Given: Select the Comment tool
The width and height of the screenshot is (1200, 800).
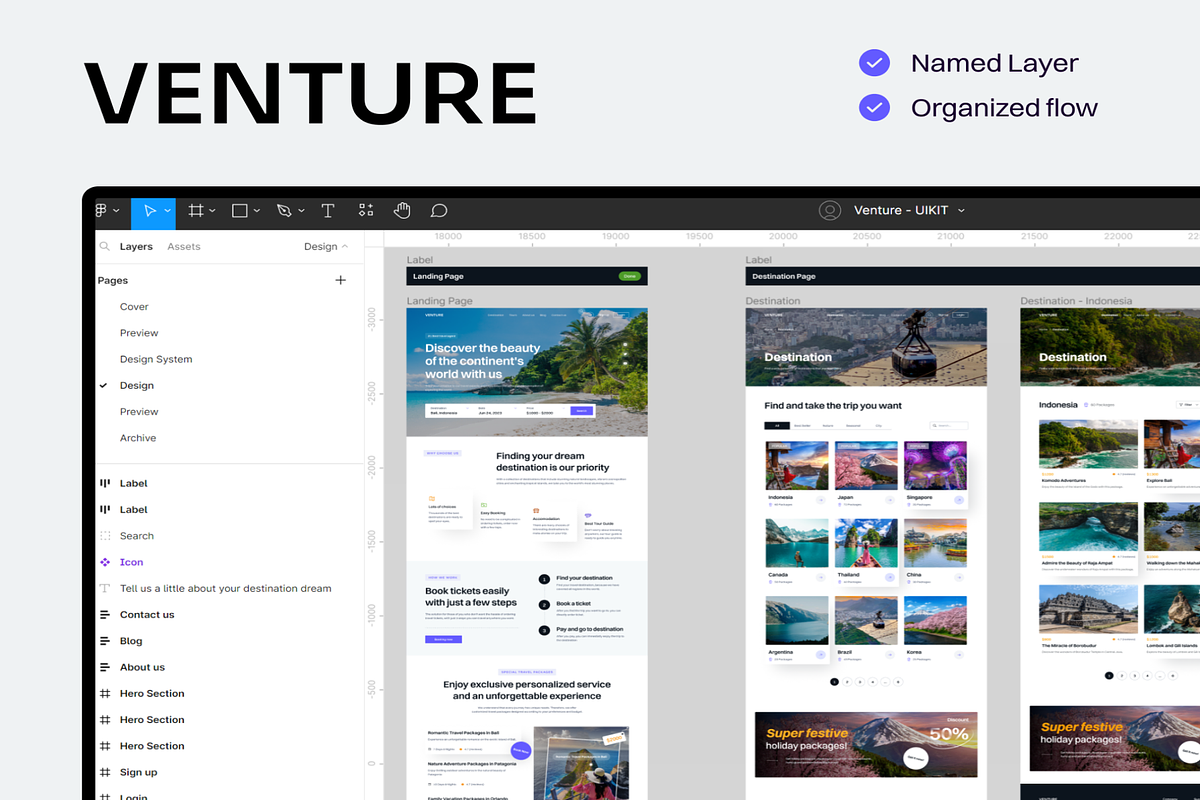Looking at the screenshot, I should pos(438,210).
